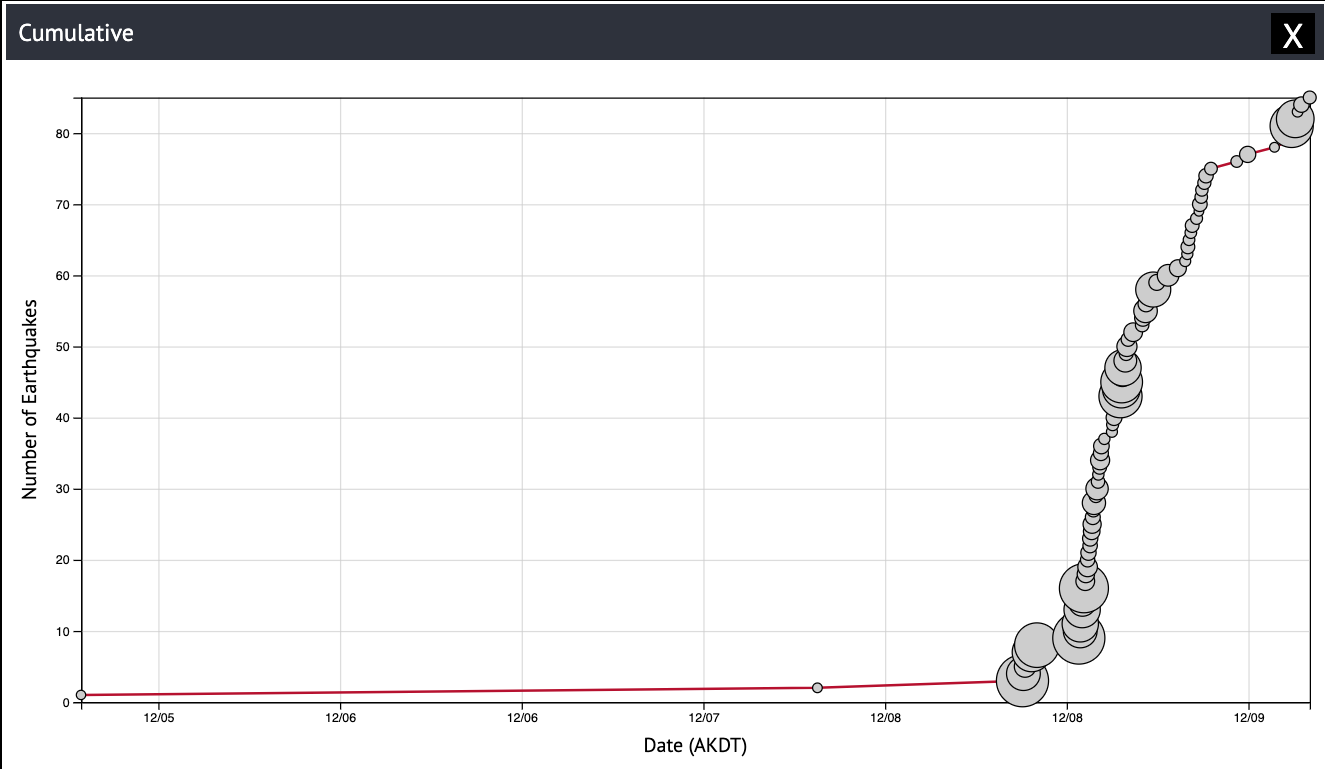
Task: Click the 'Cumulative' panel title
Action: (x=76, y=33)
